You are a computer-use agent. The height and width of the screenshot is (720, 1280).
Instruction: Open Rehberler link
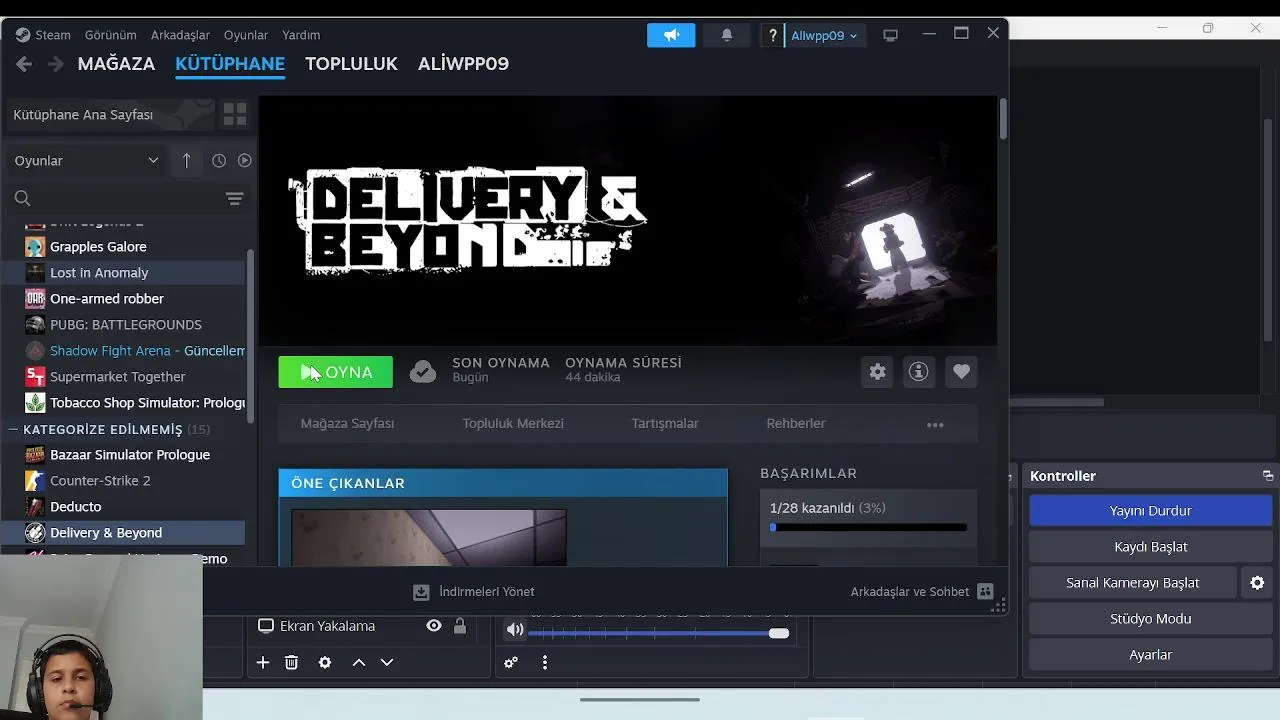[796, 424]
